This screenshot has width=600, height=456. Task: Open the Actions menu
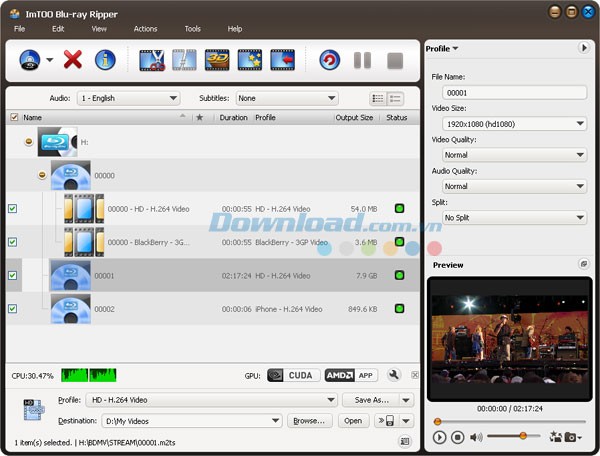pos(145,29)
